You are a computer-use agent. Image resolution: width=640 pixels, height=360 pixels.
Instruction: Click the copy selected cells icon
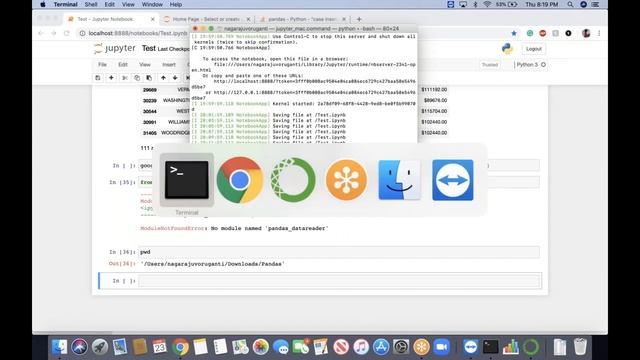(137, 78)
